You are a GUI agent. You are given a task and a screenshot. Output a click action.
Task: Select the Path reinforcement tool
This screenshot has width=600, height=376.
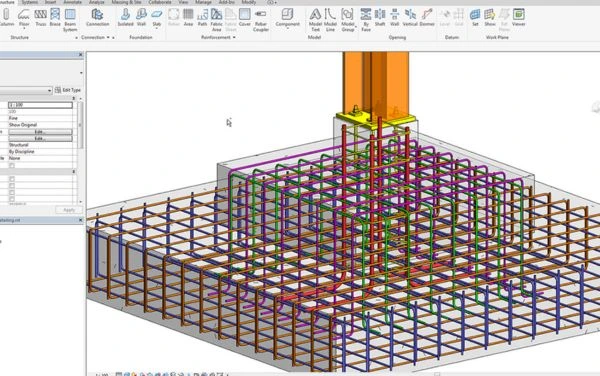[x=202, y=18]
